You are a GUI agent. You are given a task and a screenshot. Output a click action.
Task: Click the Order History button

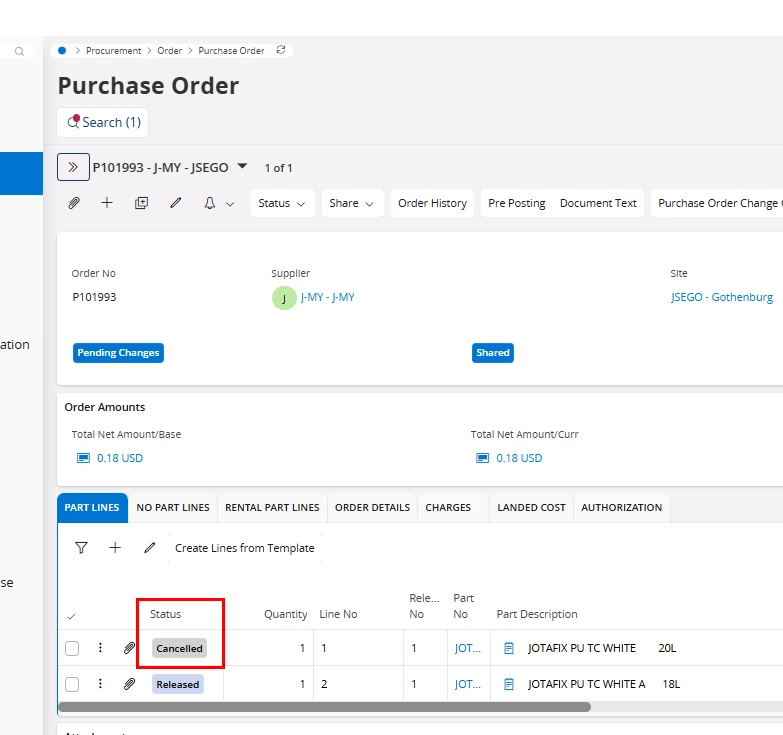[432, 203]
